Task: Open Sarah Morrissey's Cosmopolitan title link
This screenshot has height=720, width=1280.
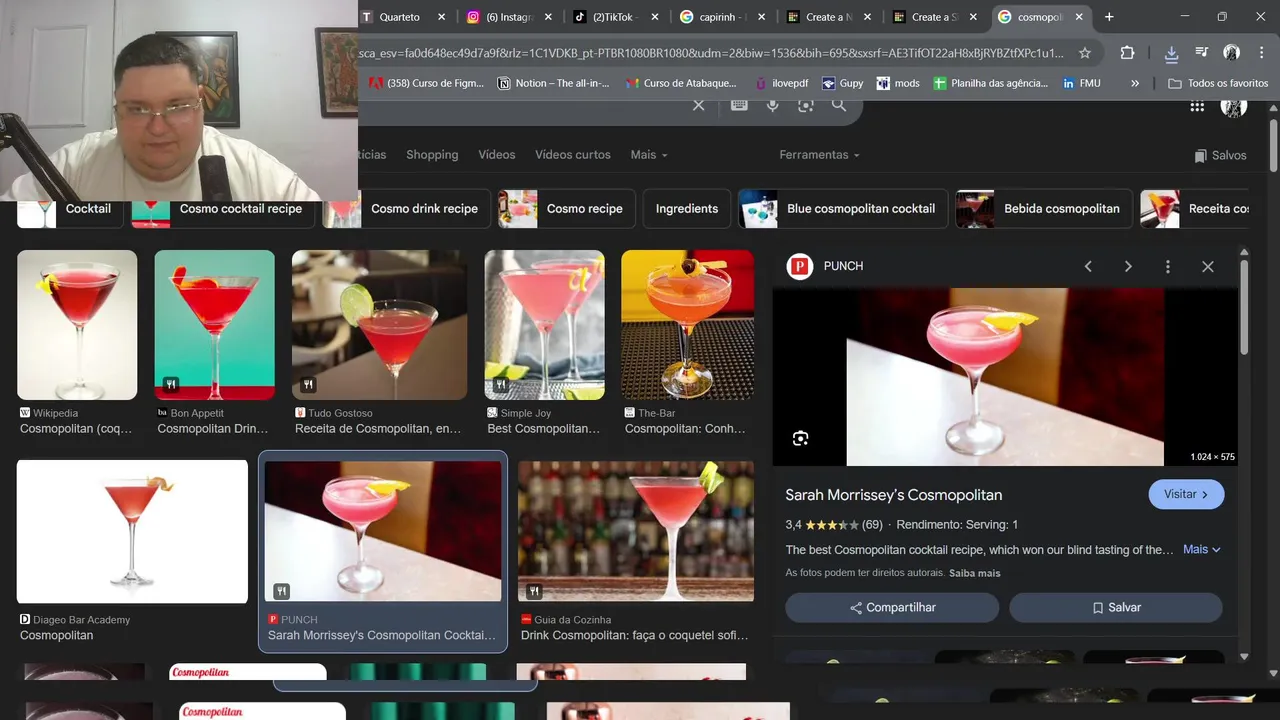Action: coord(893,495)
